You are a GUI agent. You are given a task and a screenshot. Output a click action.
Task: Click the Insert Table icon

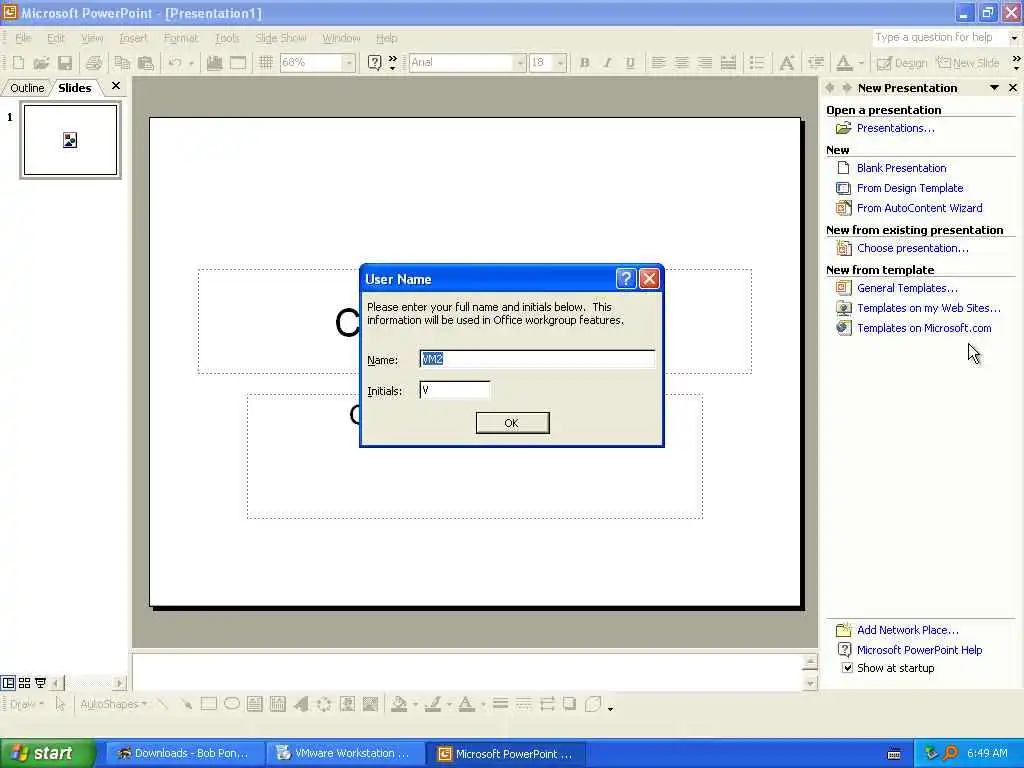[238, 63]
